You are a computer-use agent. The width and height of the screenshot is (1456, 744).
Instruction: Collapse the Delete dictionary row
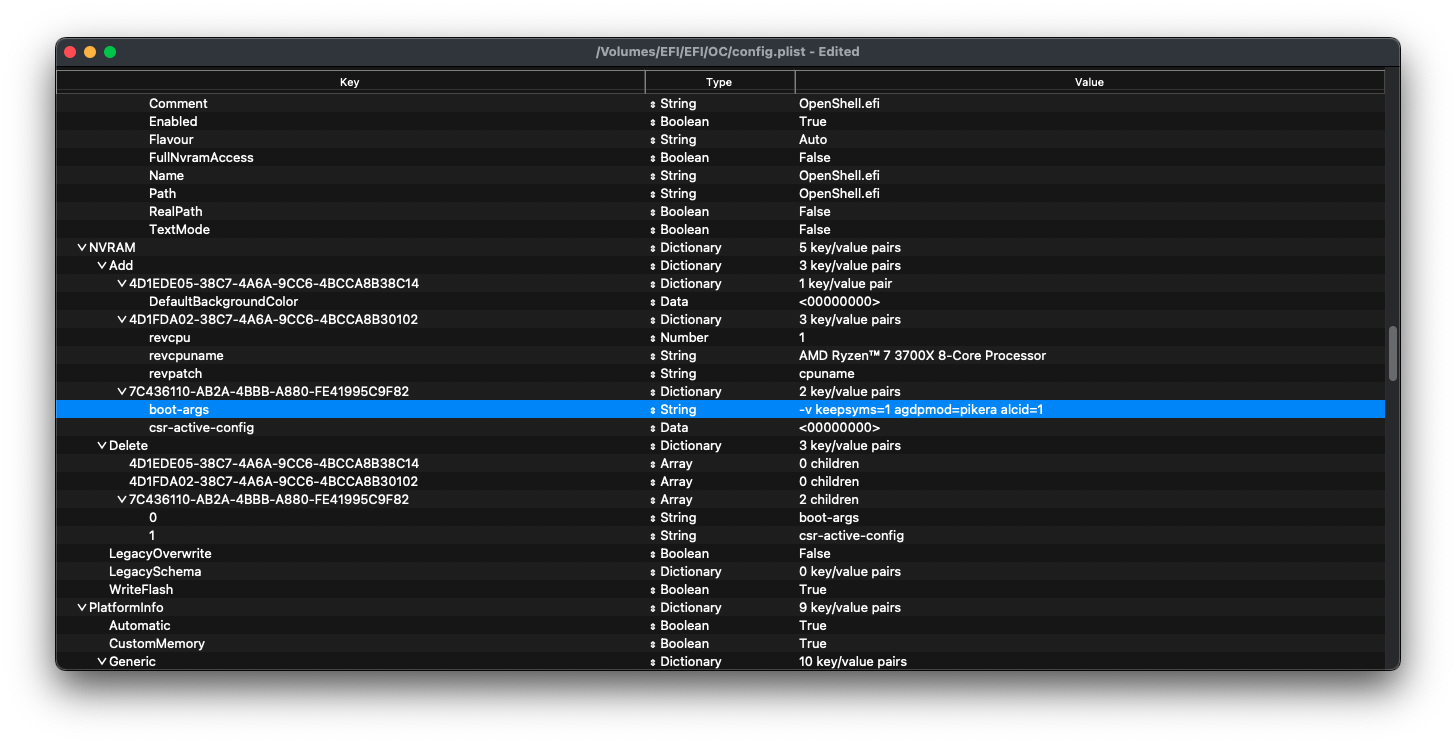coord(102,446)
